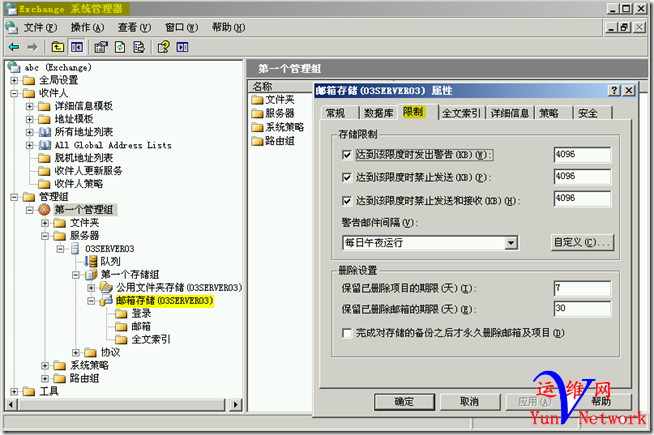The image size is (654, 435).
Task: Click the 取消 button
Action: point(469,402)
